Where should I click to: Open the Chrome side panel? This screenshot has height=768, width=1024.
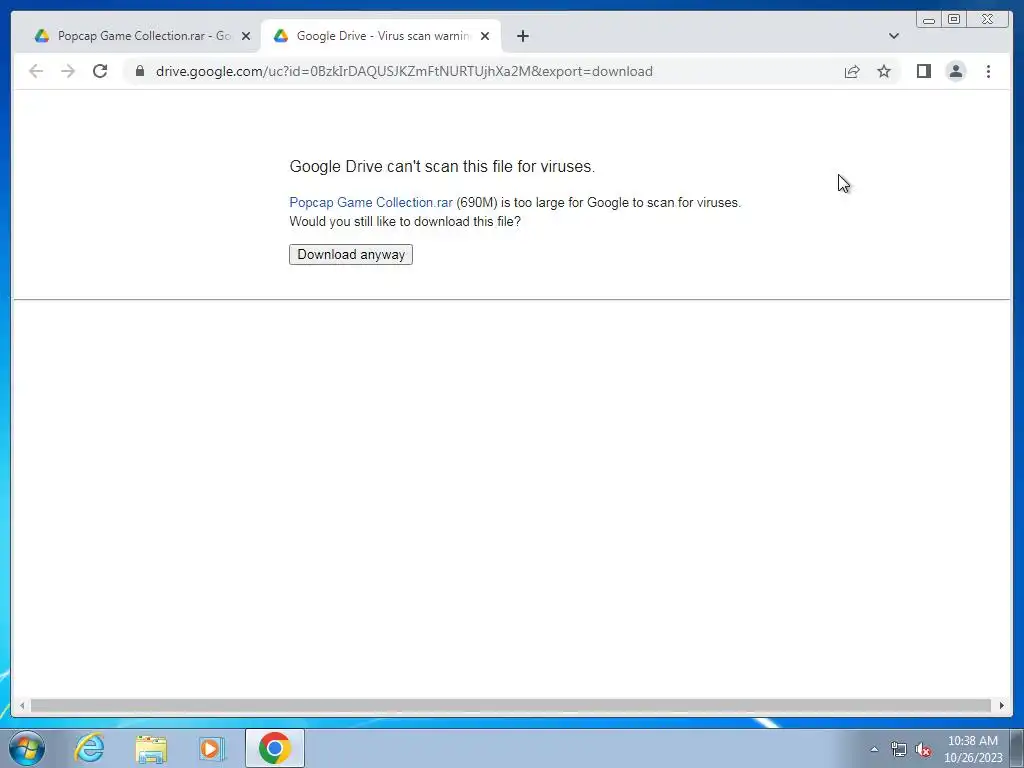pos(923,71)
